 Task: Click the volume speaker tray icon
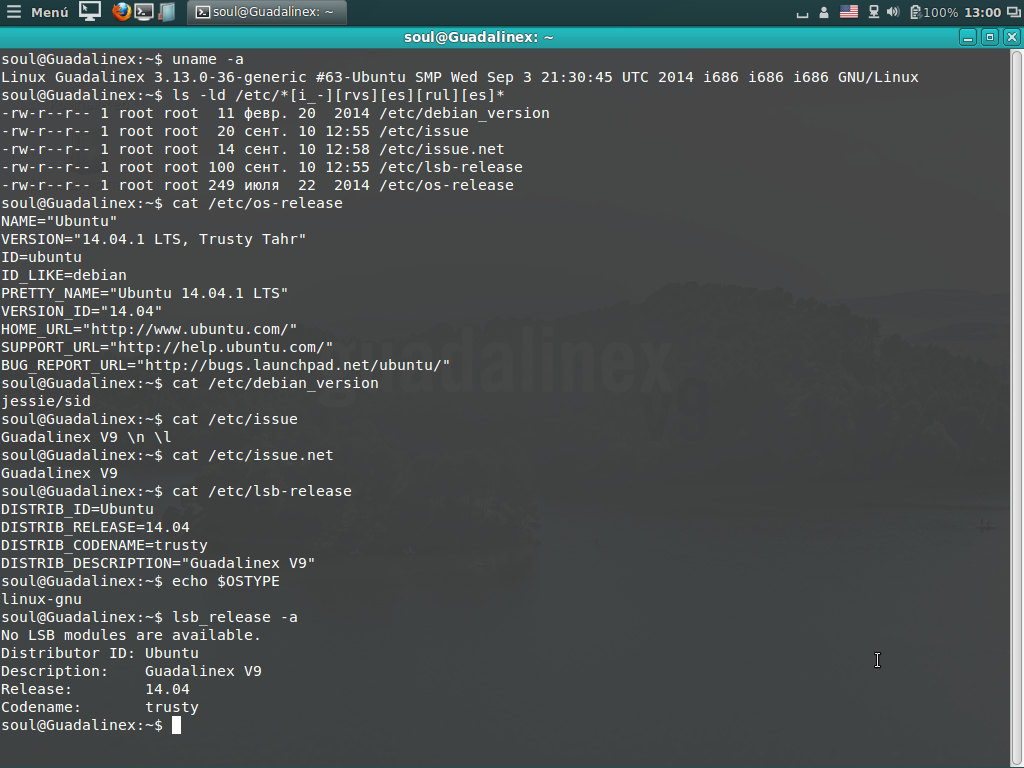click(x=893, y=12)
